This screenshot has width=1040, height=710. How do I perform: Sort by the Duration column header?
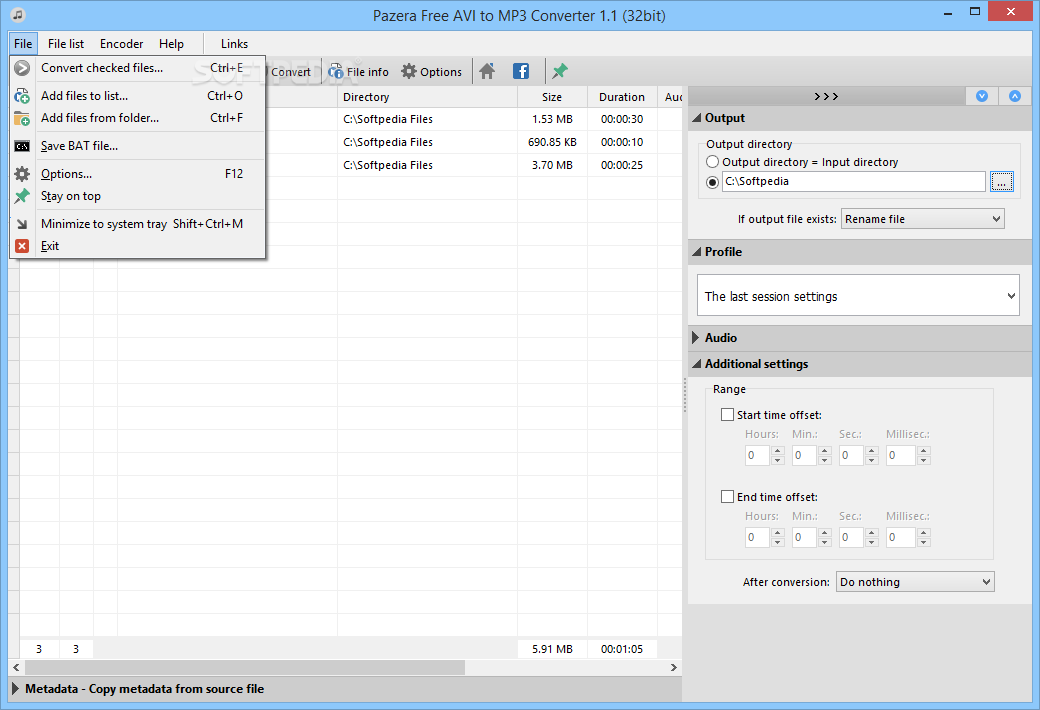pos(621,97)
